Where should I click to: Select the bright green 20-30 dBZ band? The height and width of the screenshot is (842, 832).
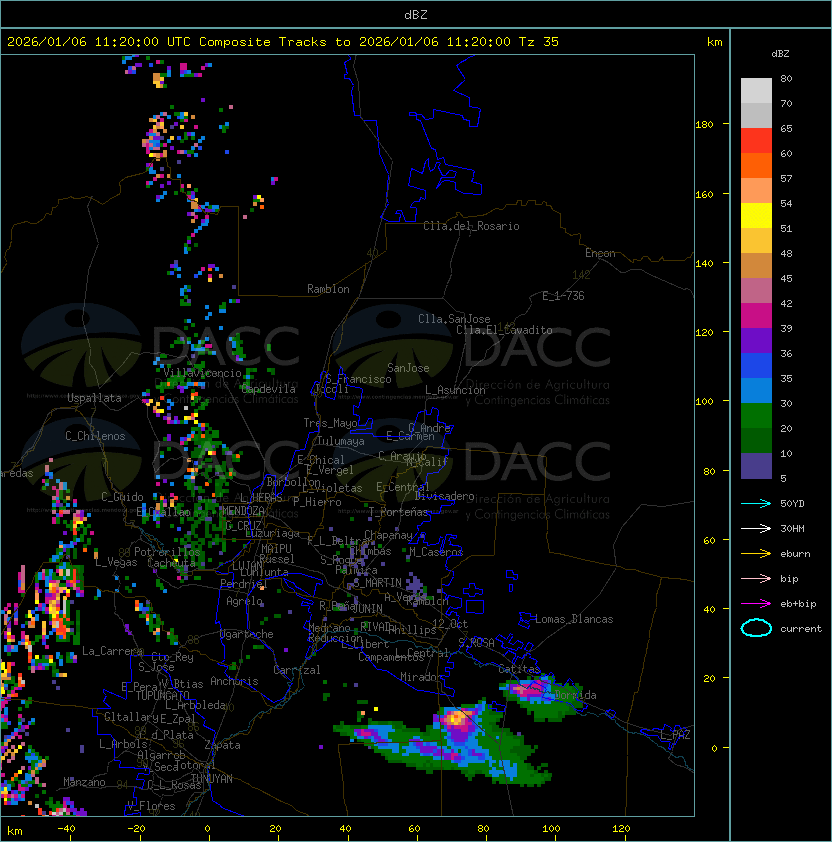[x=756, y=416]
